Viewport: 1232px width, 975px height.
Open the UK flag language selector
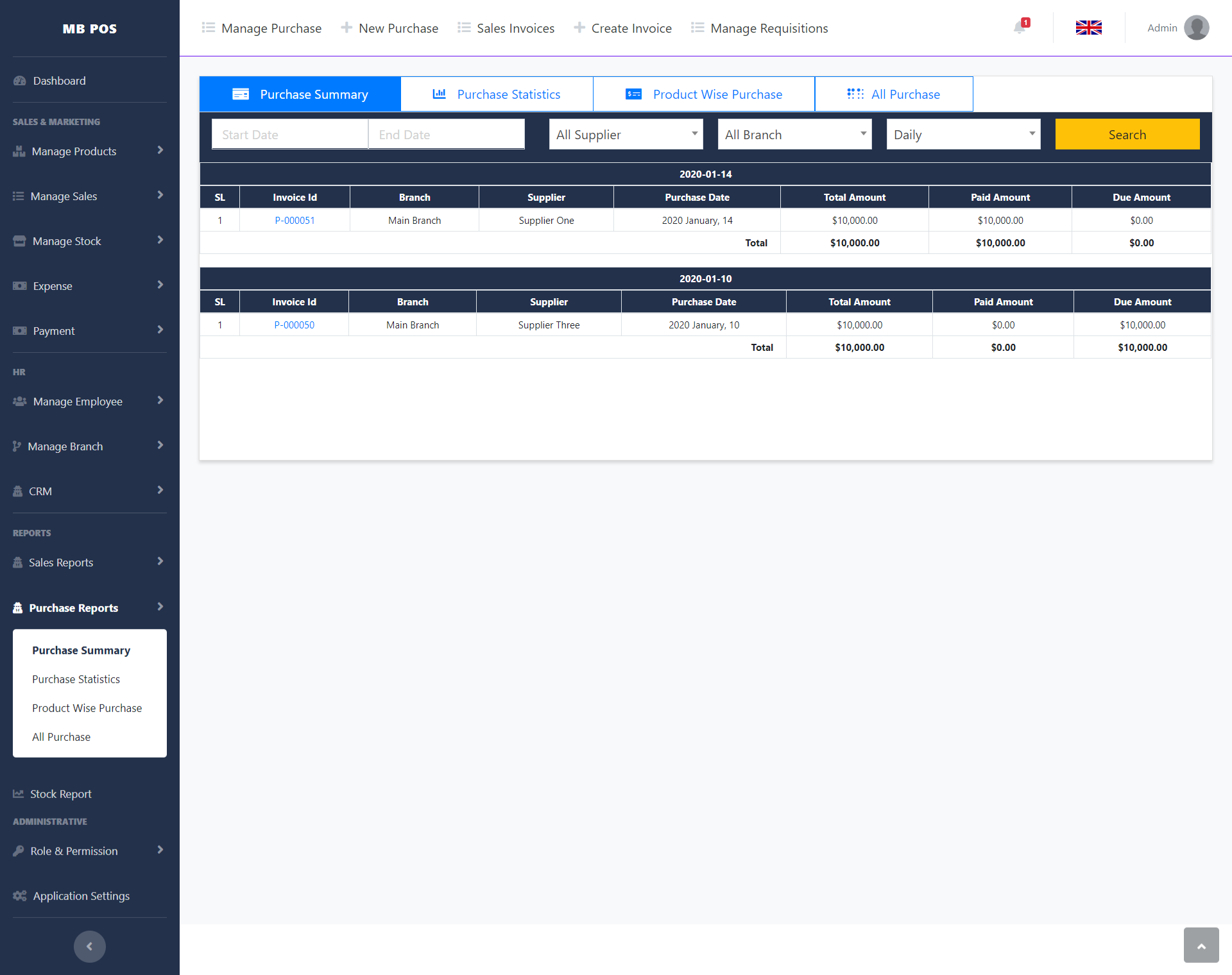click(1088, 28)
